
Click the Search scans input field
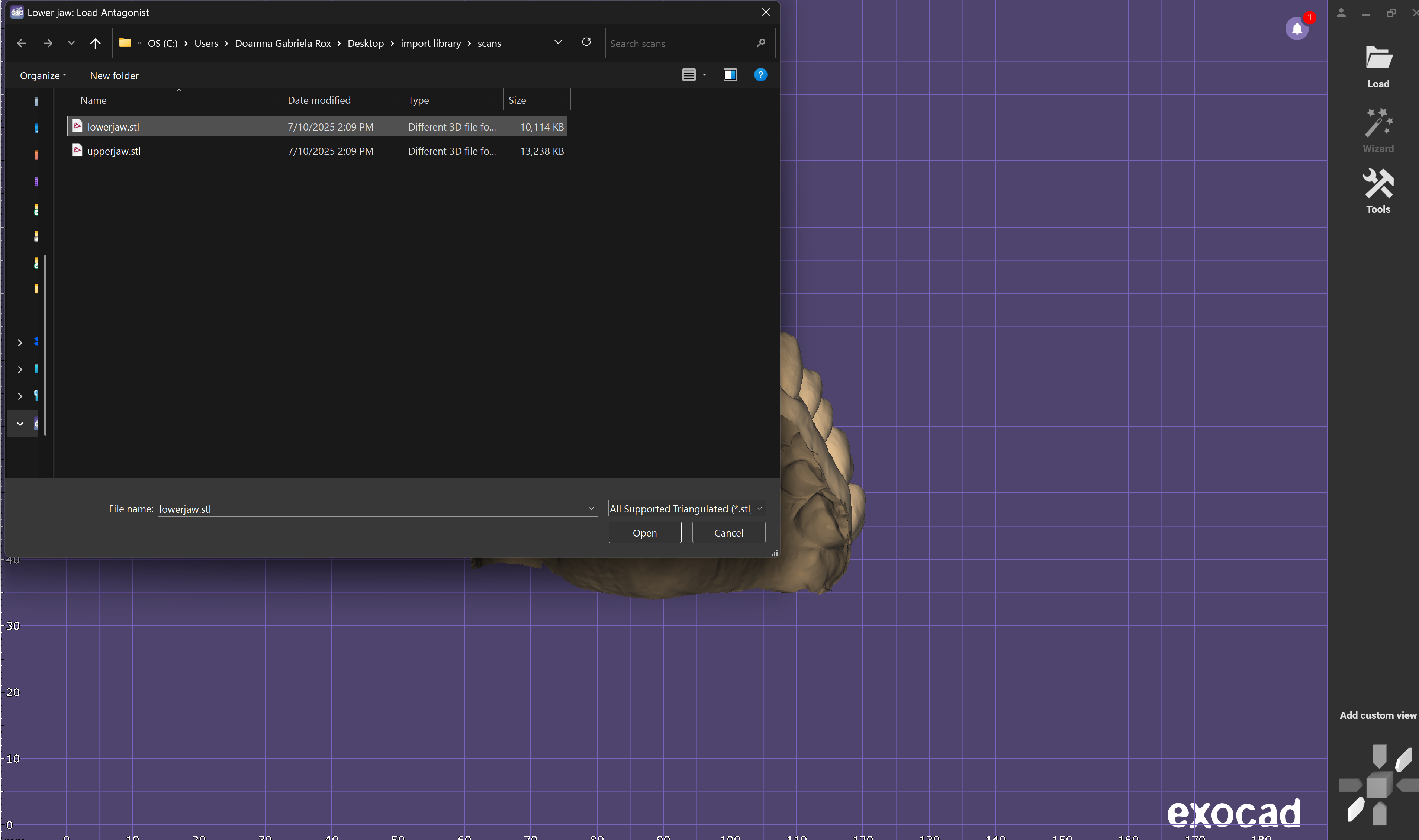pyautogui.click(x=679, y=44)
